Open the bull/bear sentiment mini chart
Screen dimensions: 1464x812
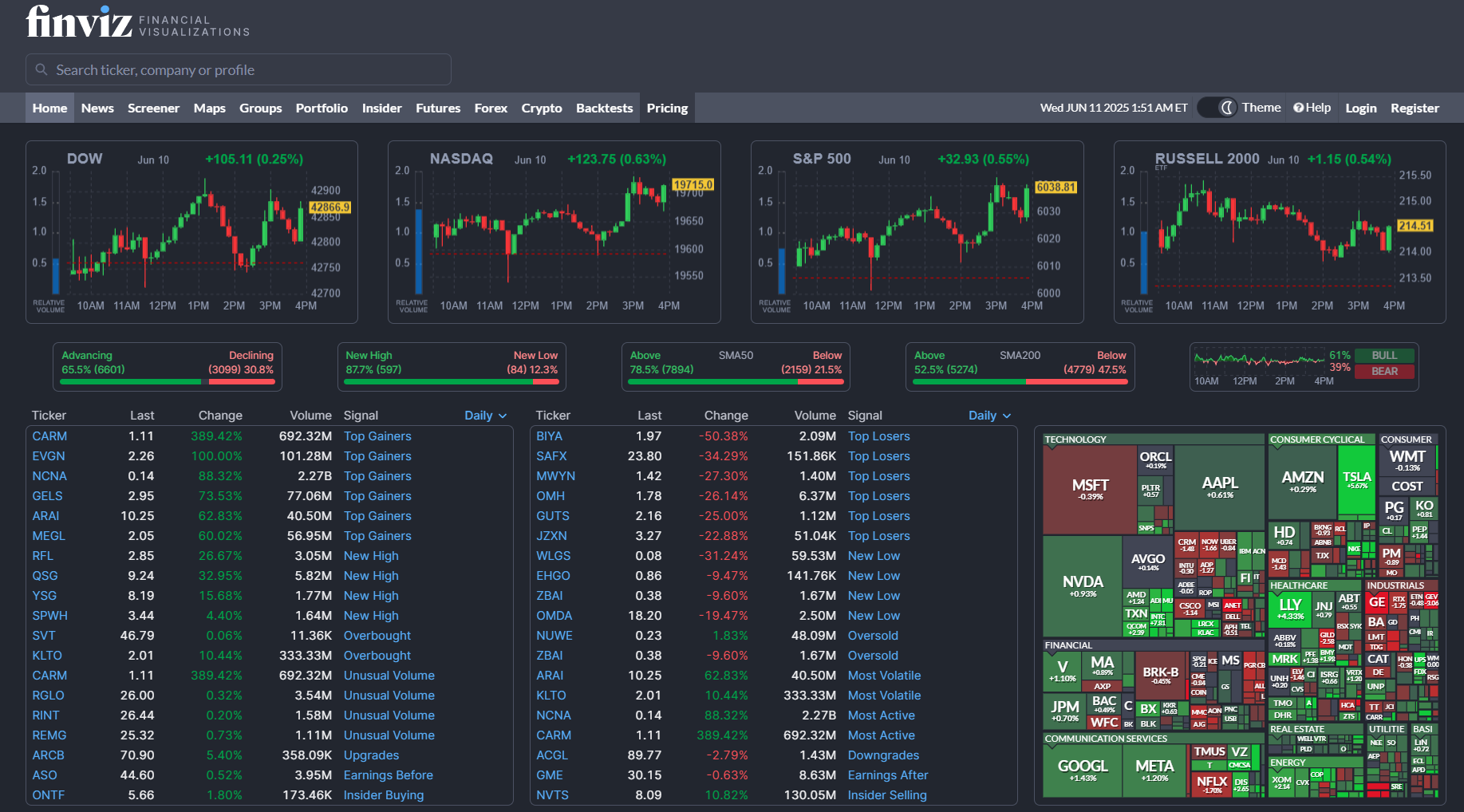coord(1257,367)
